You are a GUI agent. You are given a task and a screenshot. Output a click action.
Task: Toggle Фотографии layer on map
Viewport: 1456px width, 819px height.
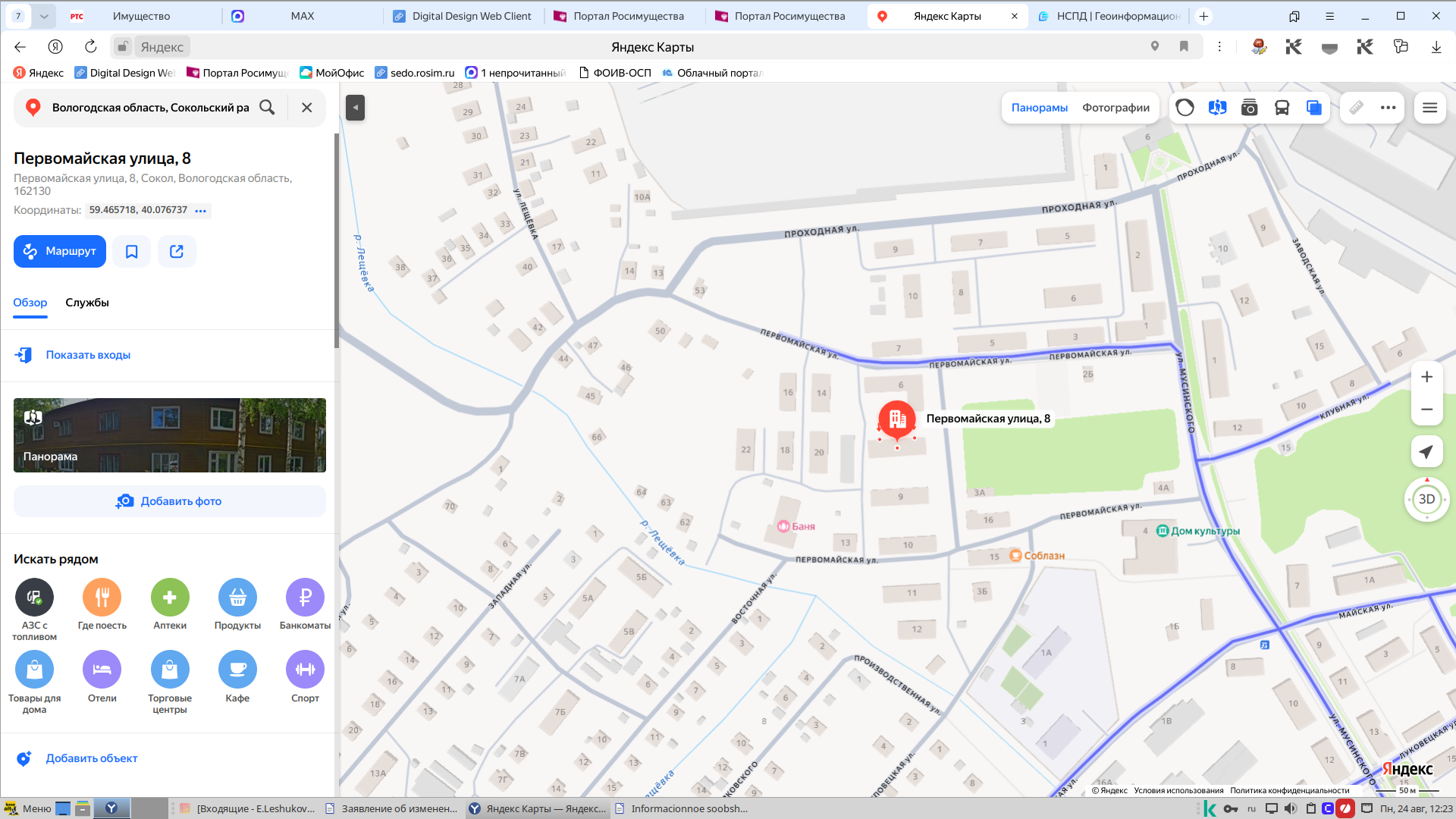(1116, 108)
